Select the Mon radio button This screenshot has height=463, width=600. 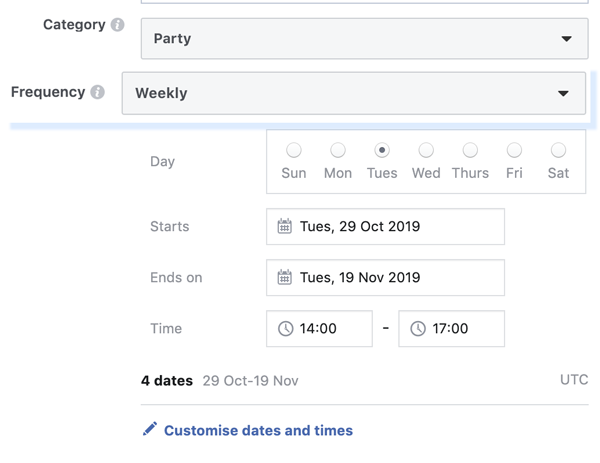[x=338, y=150]
